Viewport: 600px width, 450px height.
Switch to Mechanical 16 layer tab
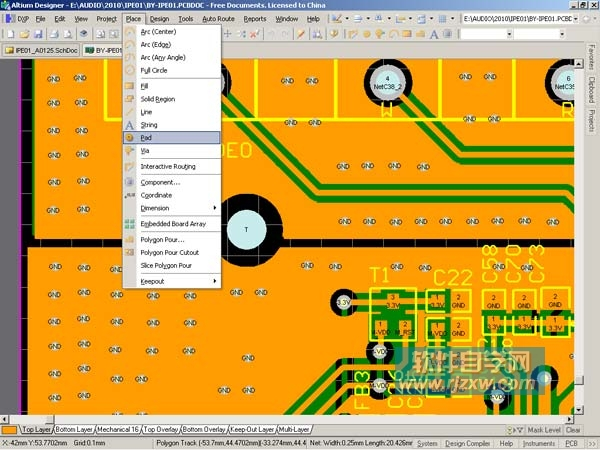(x=118, y=429)
